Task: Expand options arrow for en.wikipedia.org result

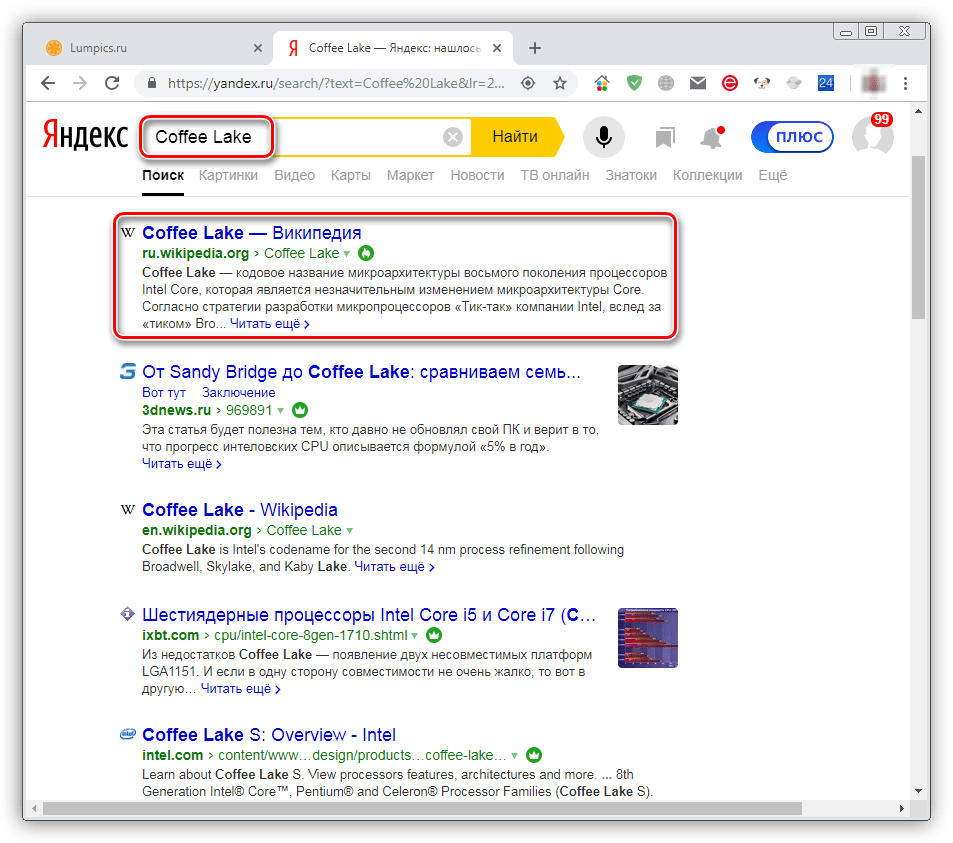Action: (349, 531)
